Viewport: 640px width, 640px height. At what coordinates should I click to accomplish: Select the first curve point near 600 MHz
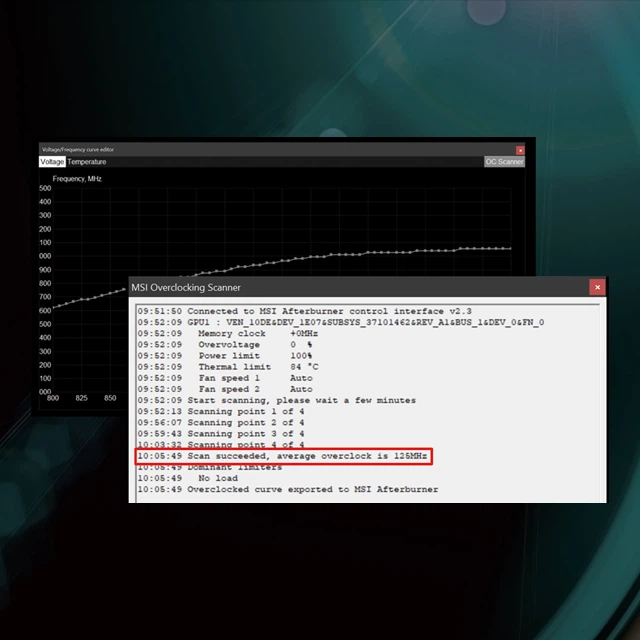[x=53, y=308]
